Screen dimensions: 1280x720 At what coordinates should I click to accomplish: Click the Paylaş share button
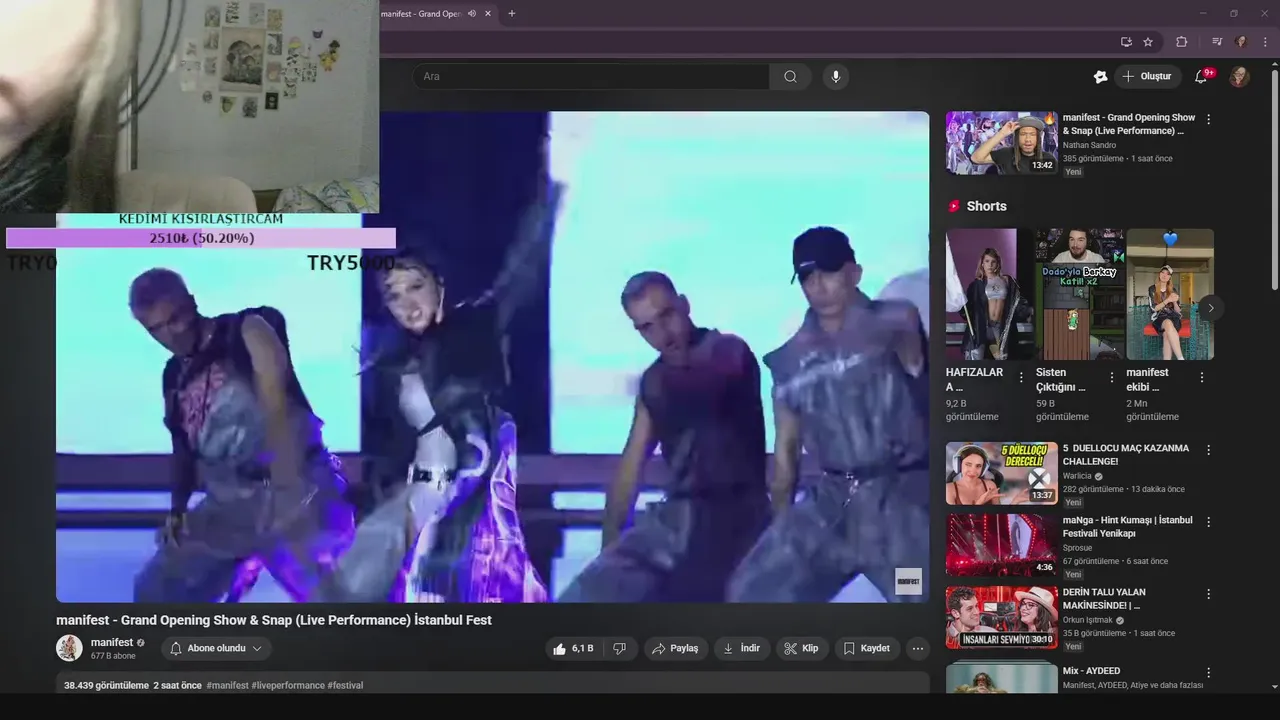click(675, 648)
